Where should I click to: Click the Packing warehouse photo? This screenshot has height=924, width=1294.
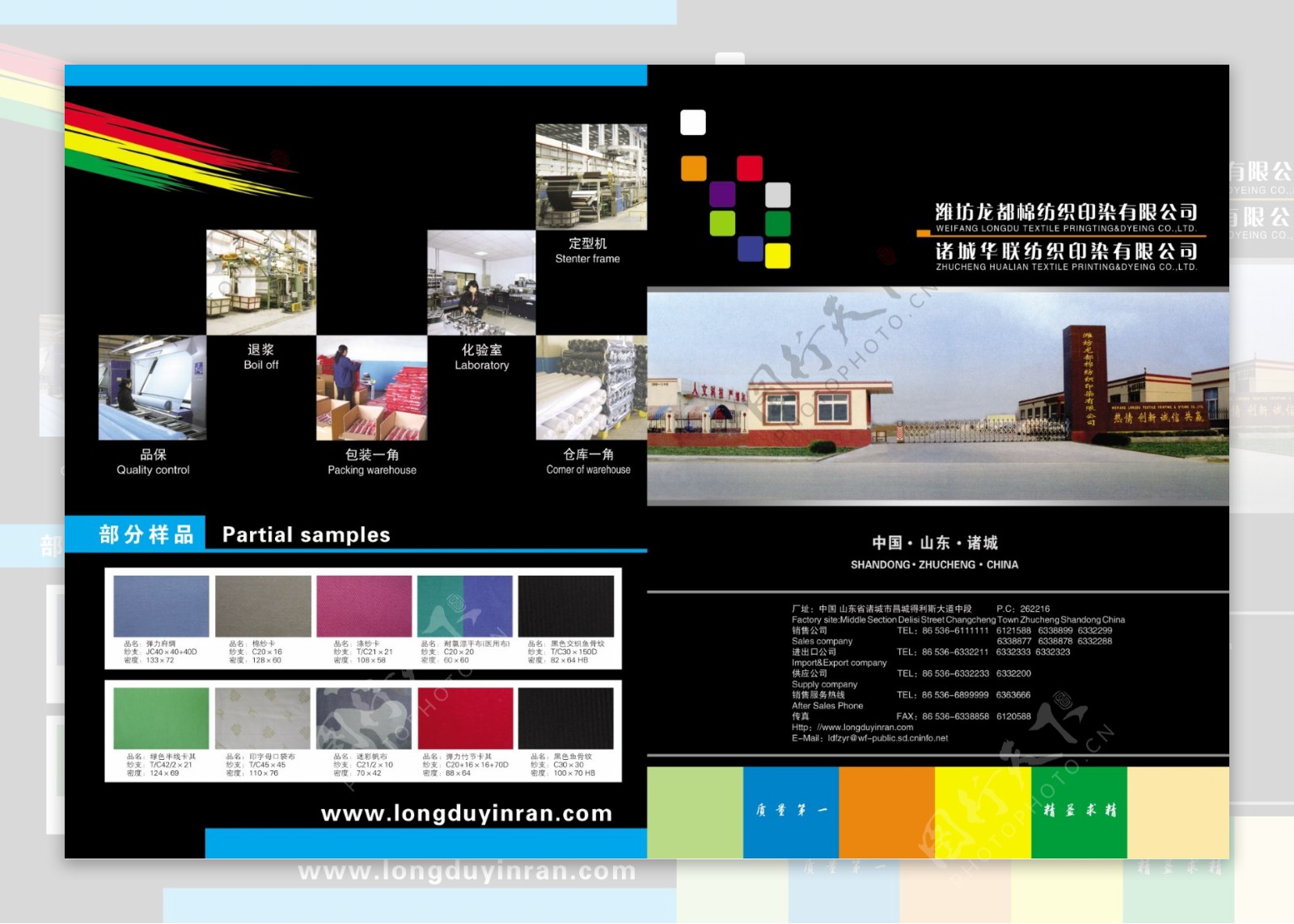pos(371,387)
